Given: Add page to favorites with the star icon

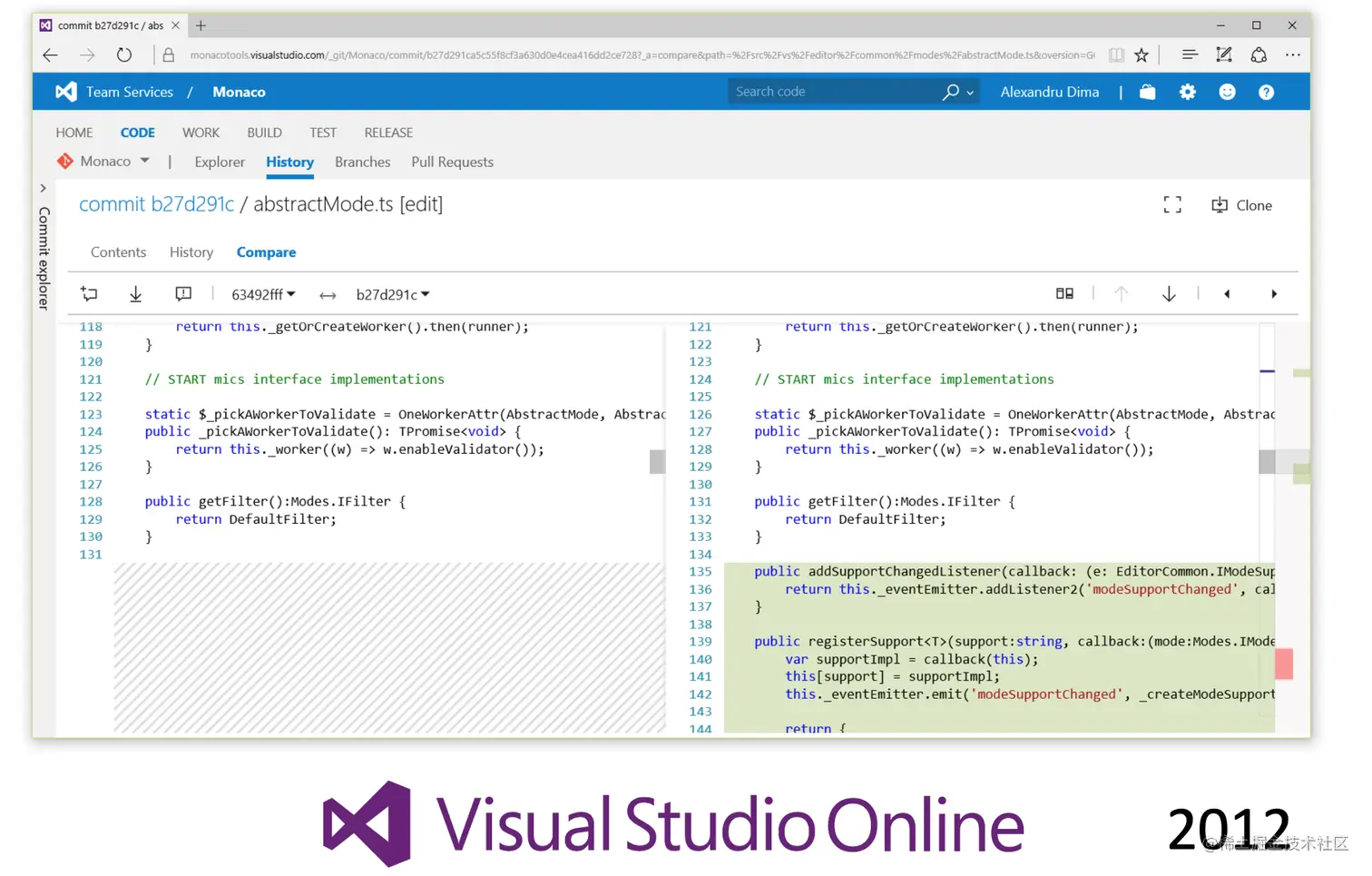Looking at the screenshot, I should click(1142, 55).
